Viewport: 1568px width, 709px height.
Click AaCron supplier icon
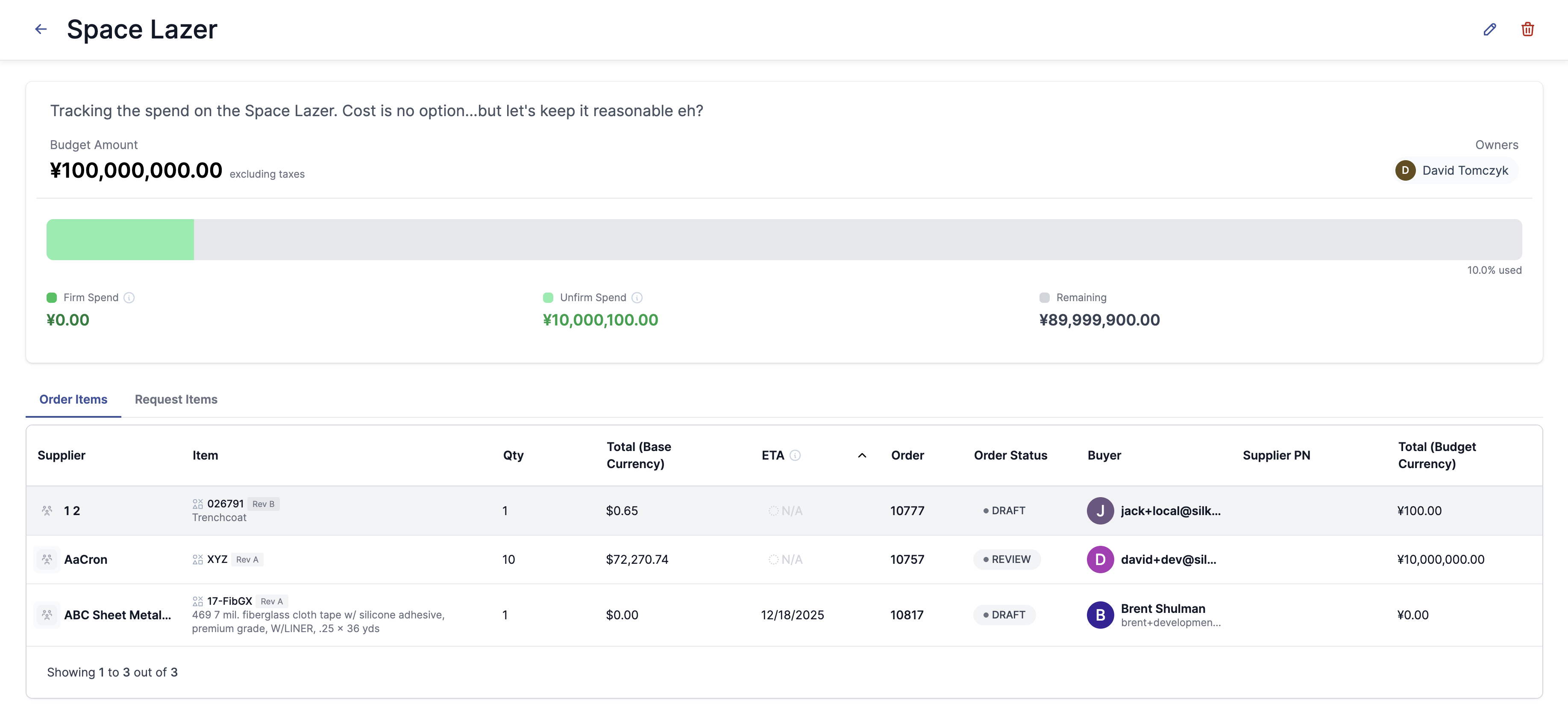click(x=47, y=559)
